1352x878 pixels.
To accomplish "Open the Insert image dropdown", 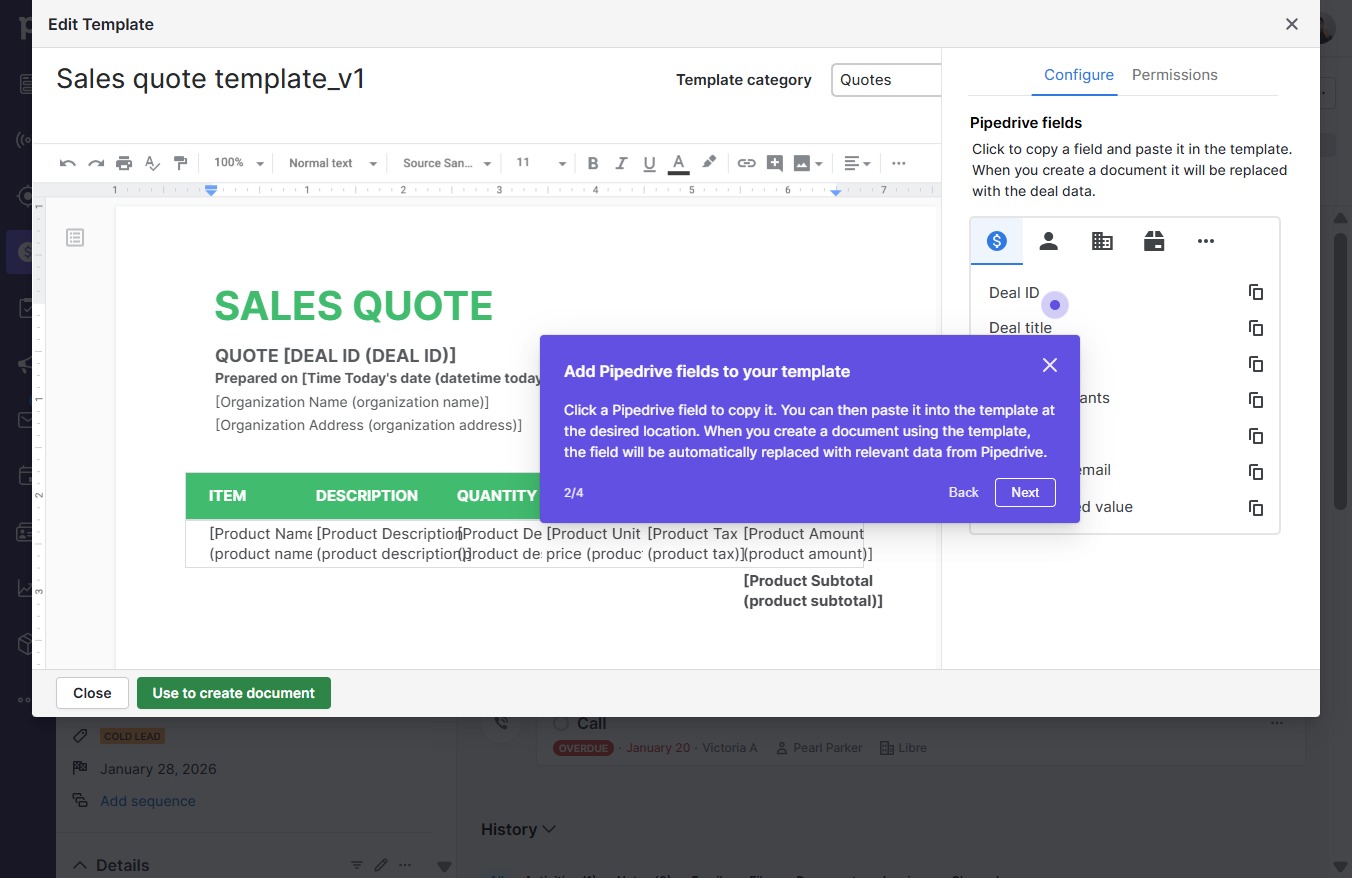I will click(x=808, y=163).
